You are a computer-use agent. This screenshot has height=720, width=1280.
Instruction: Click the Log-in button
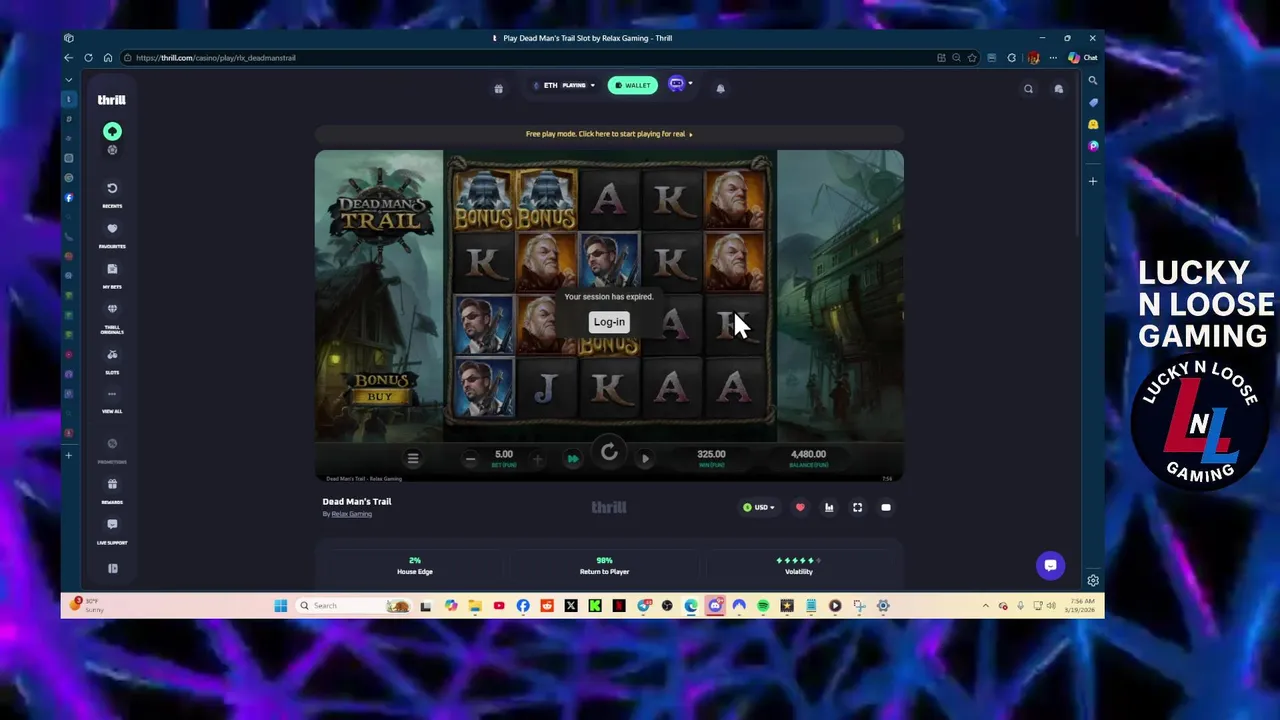(609, 322)
